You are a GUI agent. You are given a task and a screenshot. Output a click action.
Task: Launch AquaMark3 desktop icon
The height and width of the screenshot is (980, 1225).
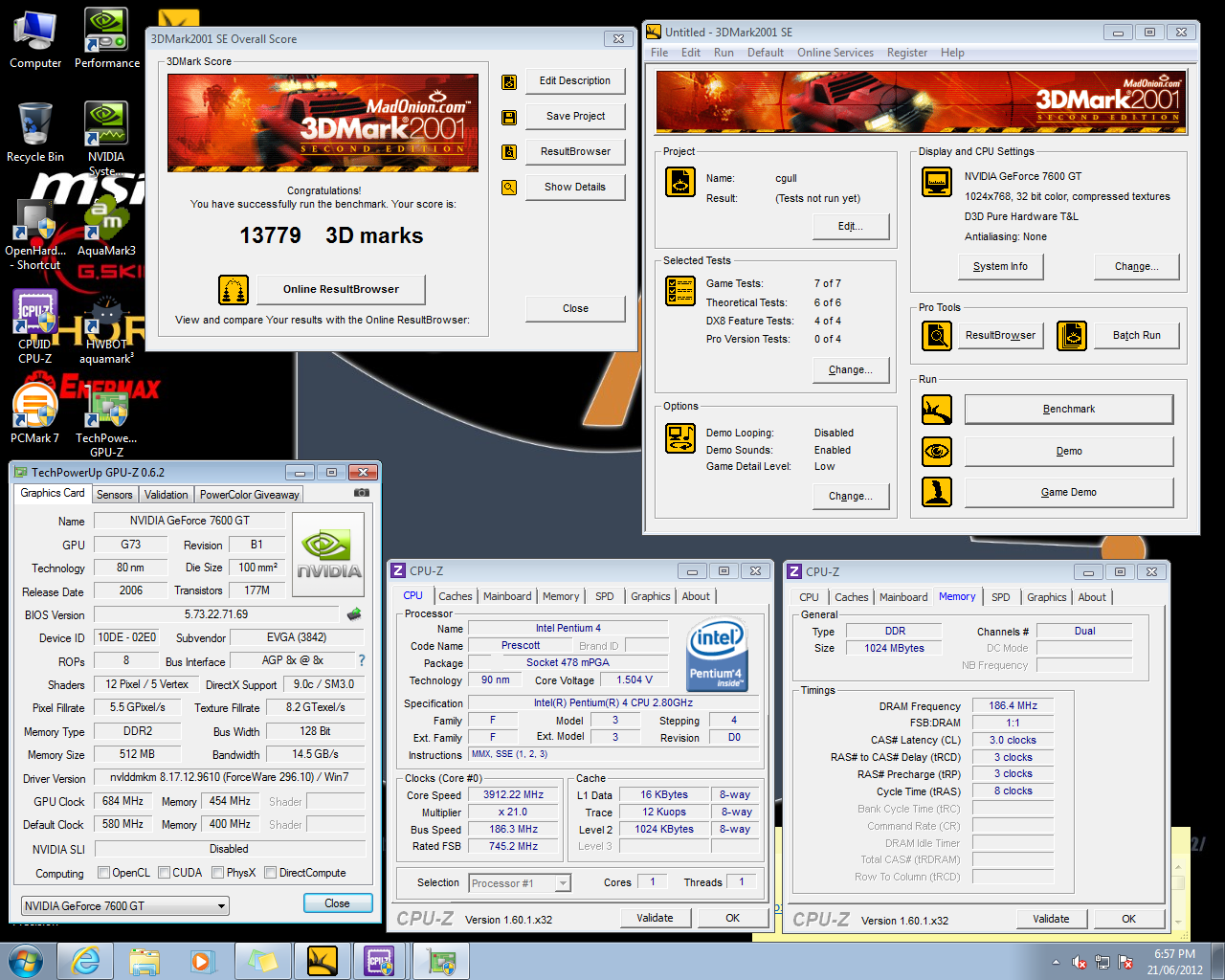tap(106, 227)
